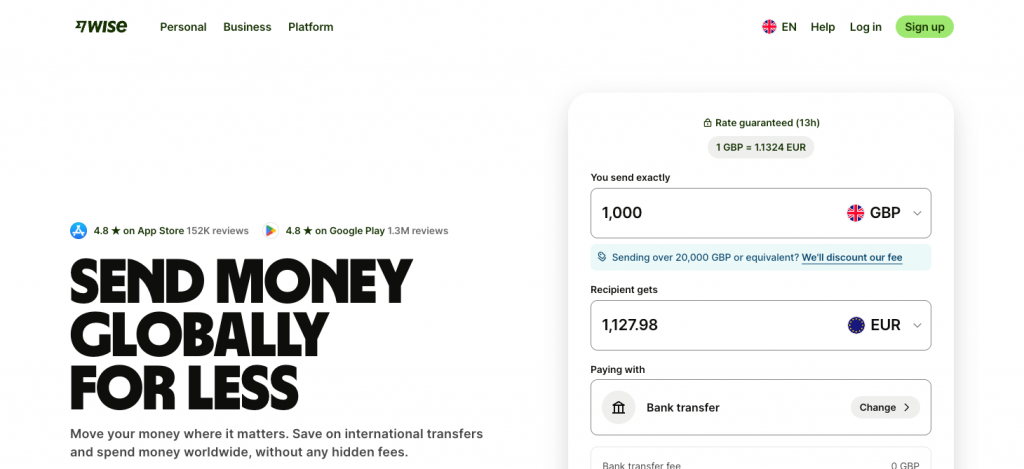Expand the EUR currency dropdown
The width and height of the screenshot is (1024, 469).
tap(917, 325)
